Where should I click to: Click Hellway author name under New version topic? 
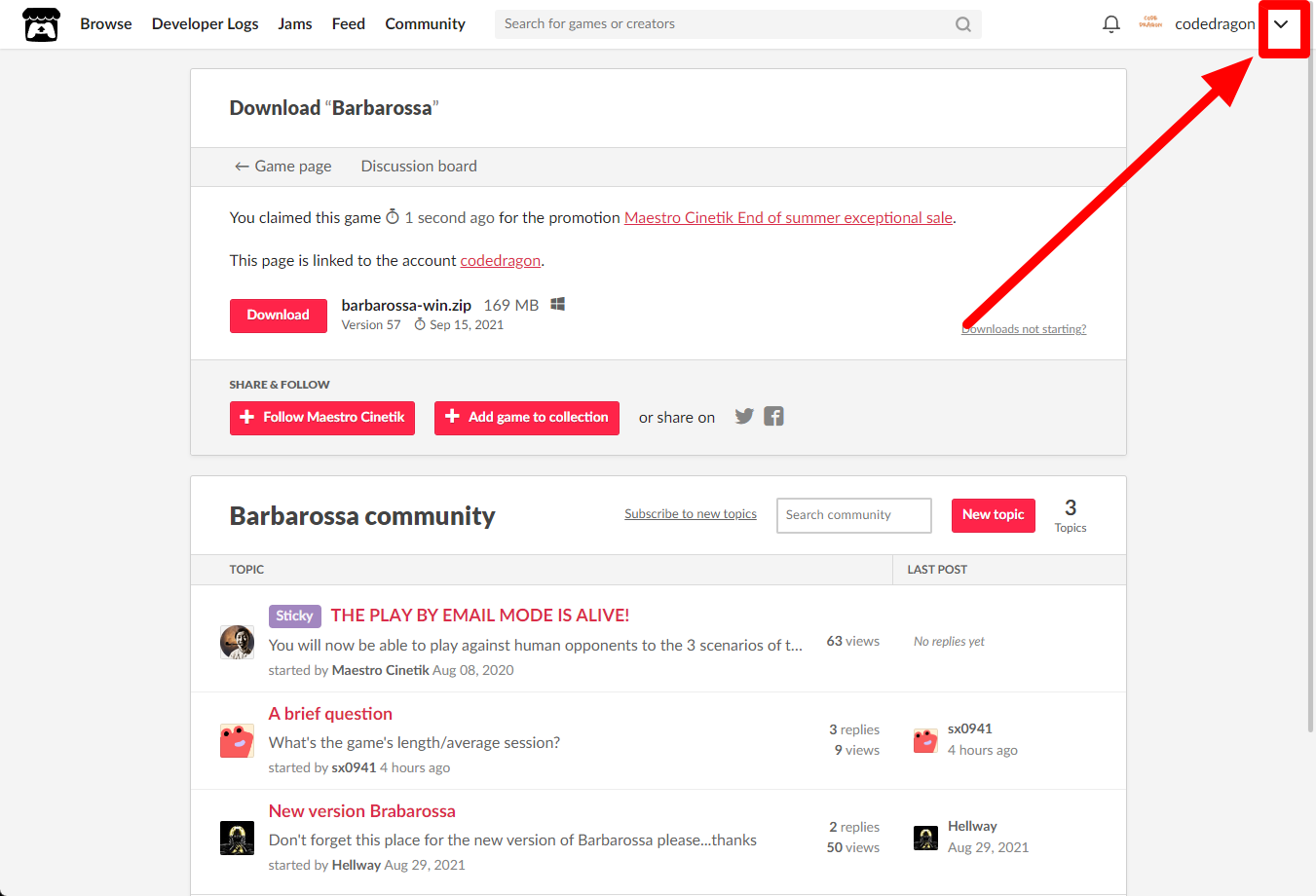tap(357, 865)
